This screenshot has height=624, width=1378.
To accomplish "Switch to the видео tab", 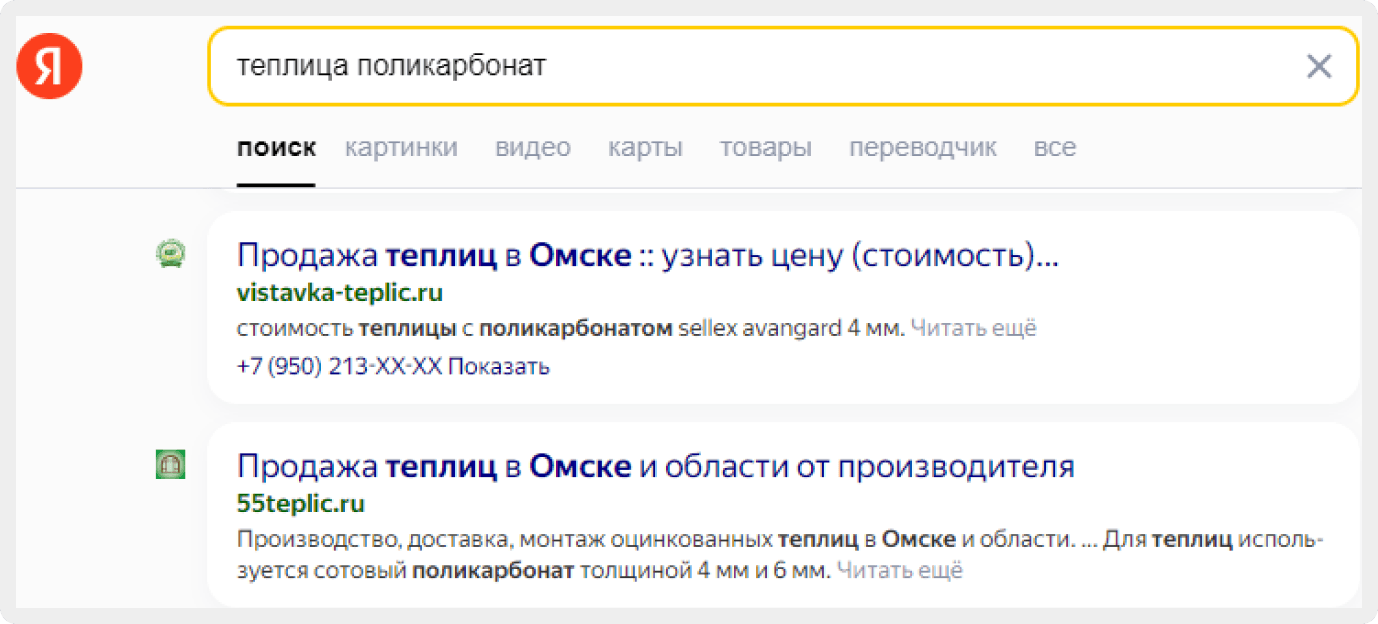I will 533,148.
